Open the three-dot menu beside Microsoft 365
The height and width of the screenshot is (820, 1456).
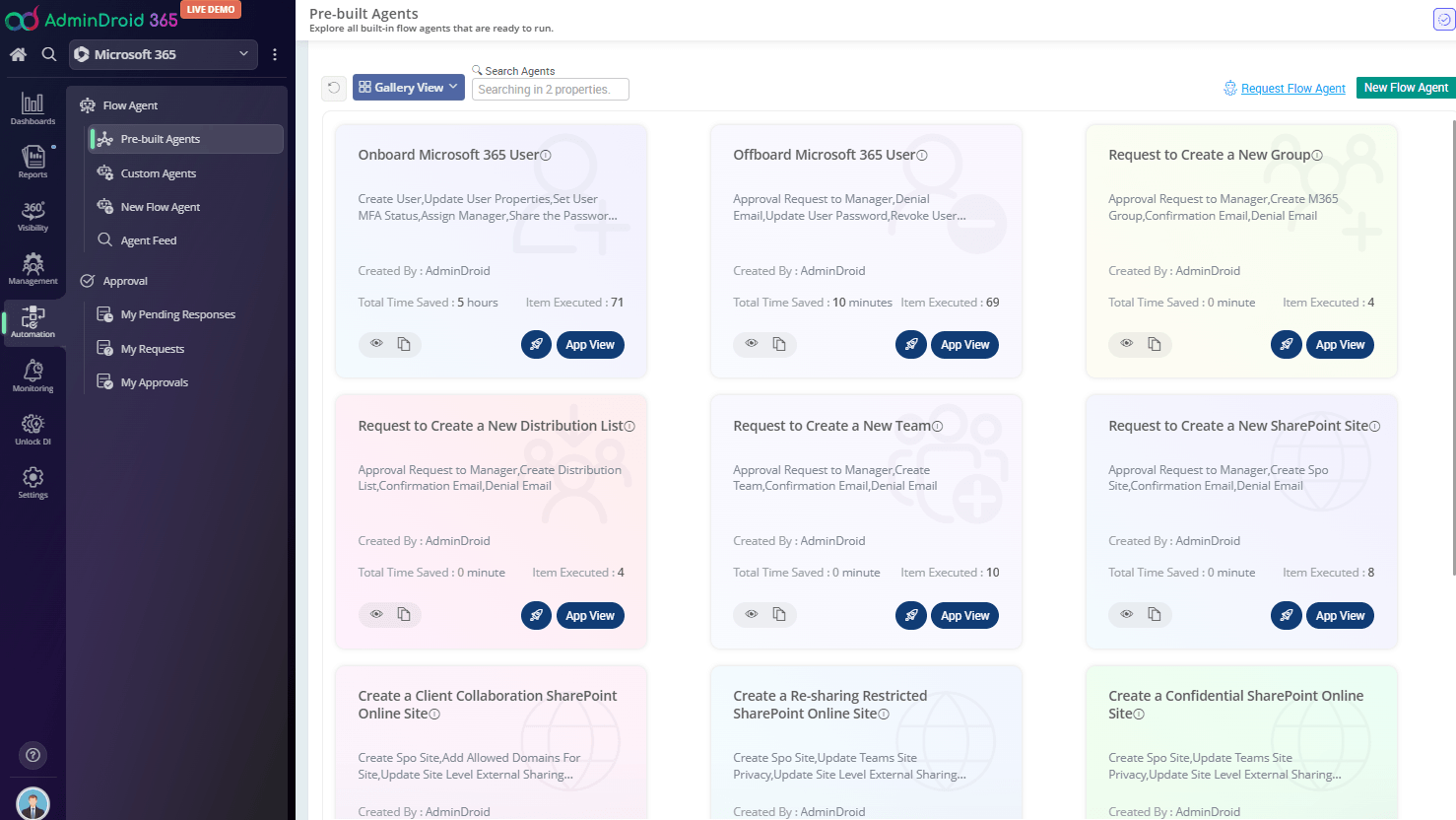pos(275,54)
